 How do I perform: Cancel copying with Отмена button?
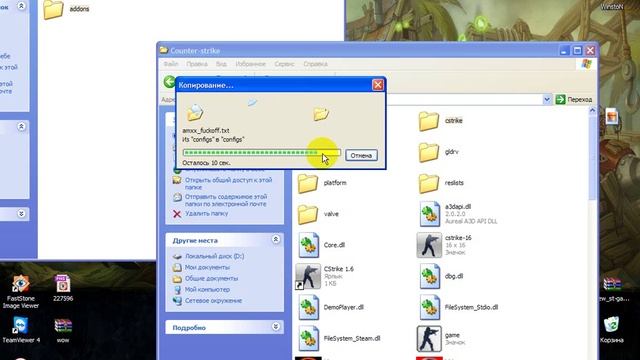pos(361,156)
